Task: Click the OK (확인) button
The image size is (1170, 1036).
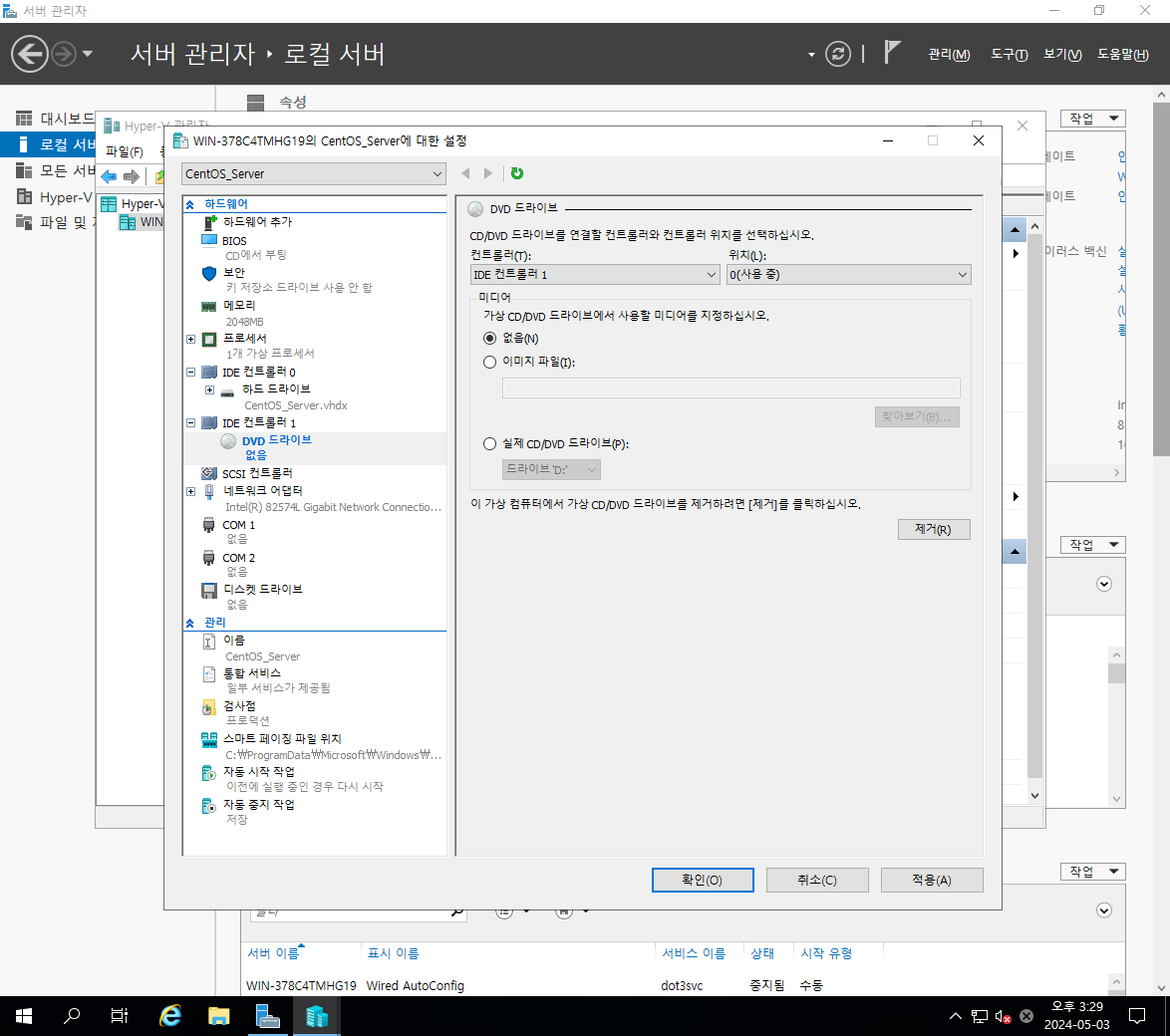Action: 703,881
